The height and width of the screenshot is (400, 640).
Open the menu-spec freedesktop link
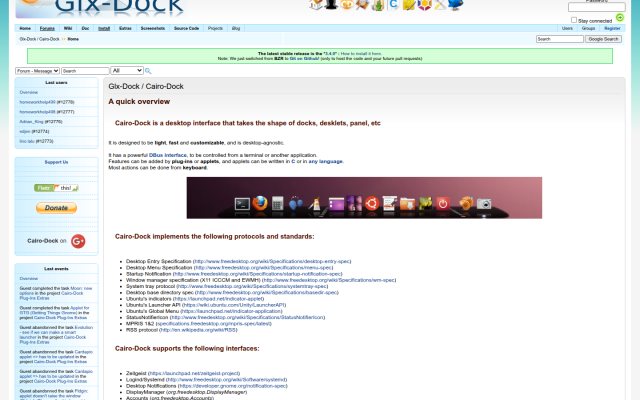tap(263, 268)
